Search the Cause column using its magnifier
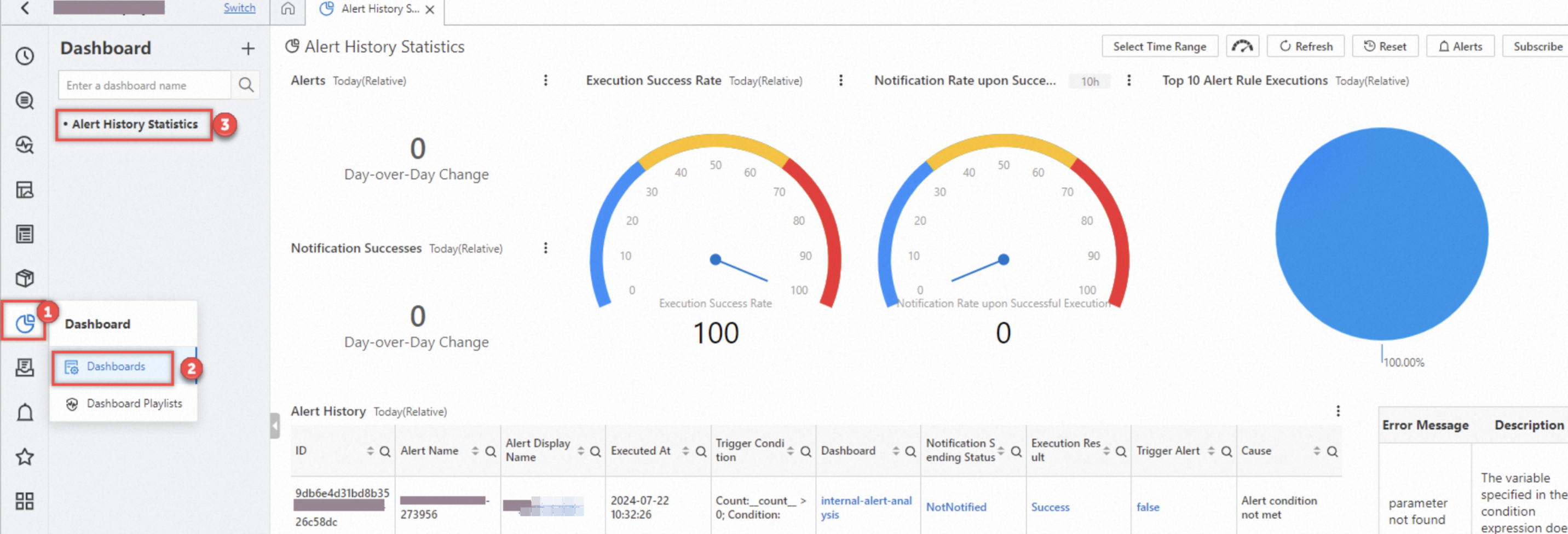Screen dimensions: 1568x534 1332,451
